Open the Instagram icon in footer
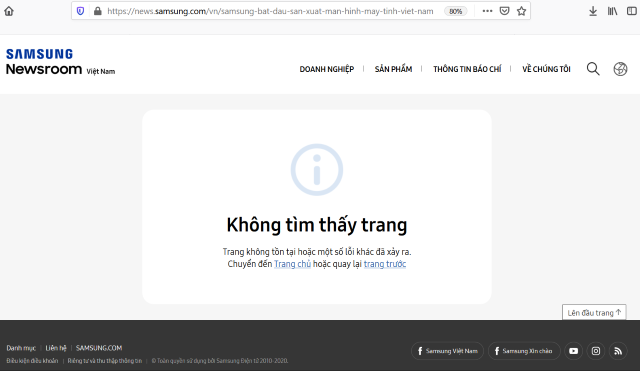The image size is (640, 371). 596,351
